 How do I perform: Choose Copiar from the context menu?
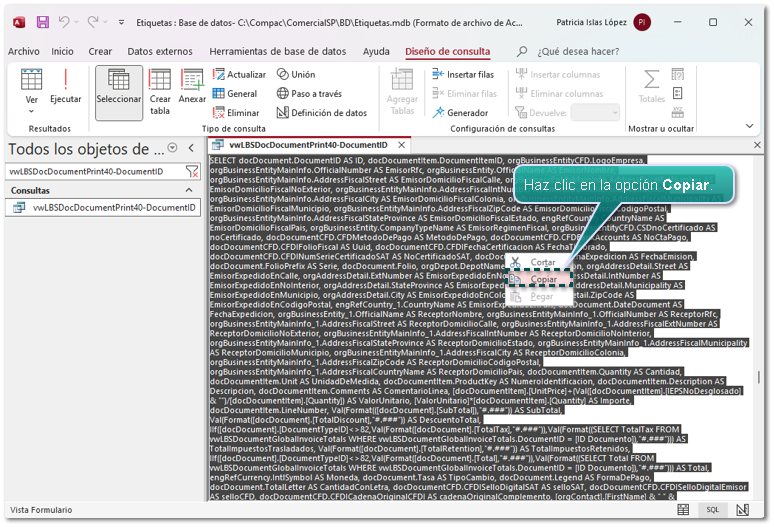click(x=543, y=279)
